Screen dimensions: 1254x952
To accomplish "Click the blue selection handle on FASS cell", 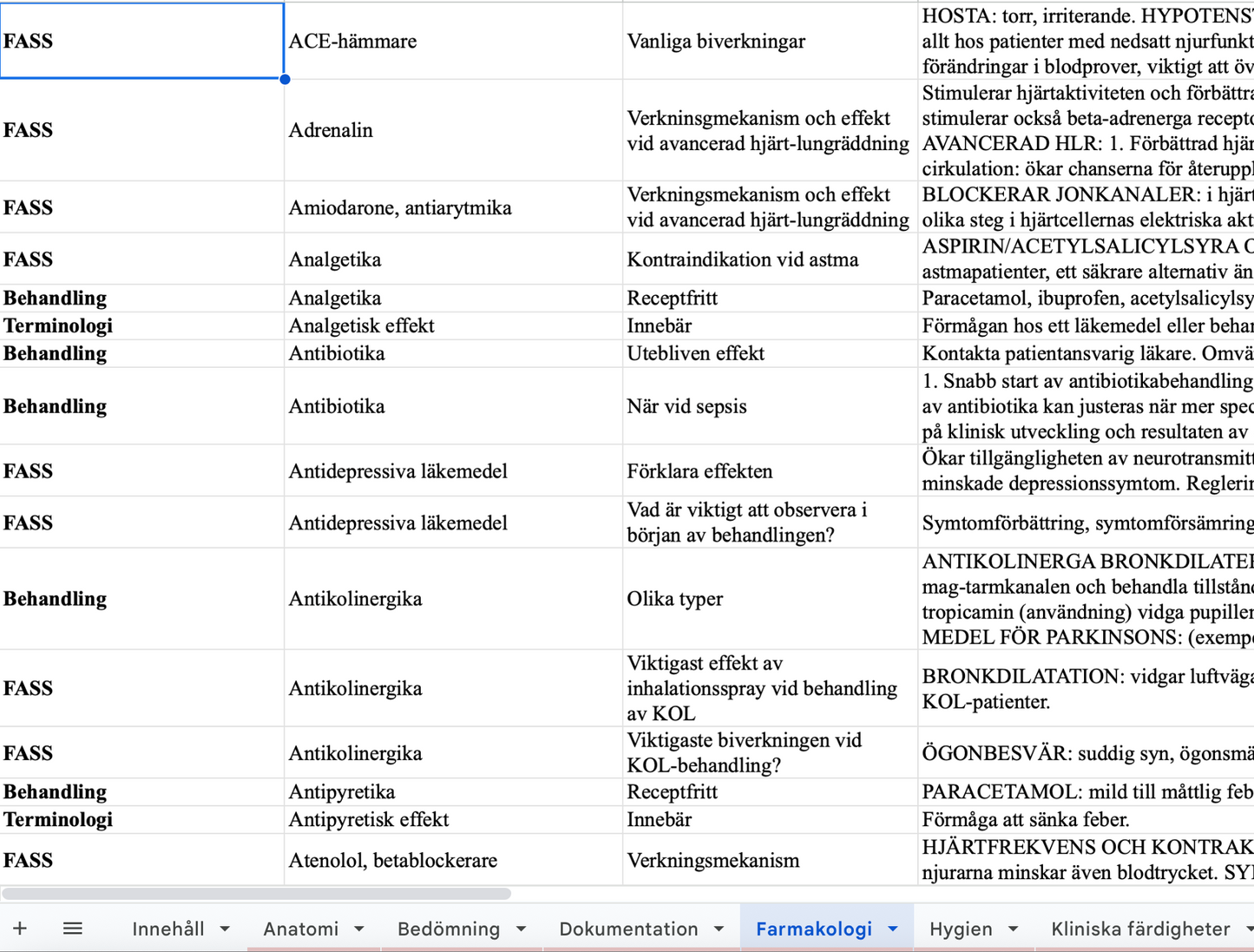I will pos(285,79).
